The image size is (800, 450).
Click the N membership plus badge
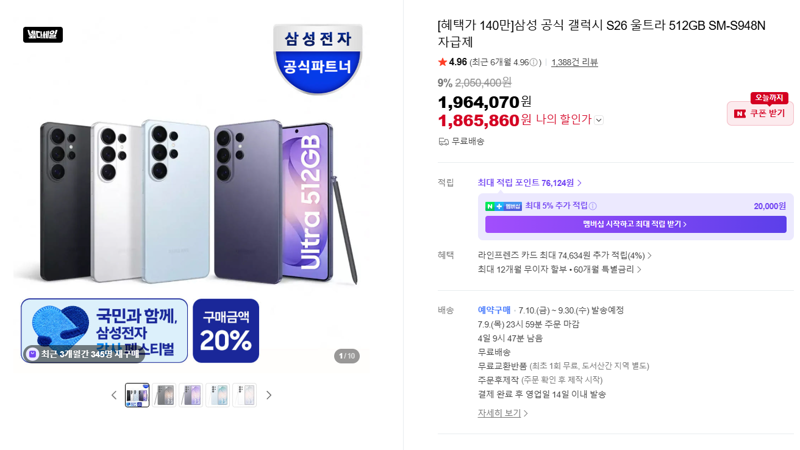(503, 206)
